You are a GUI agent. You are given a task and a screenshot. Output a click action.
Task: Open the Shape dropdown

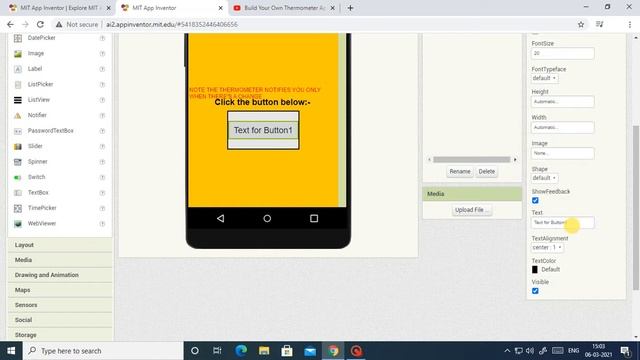544,178
